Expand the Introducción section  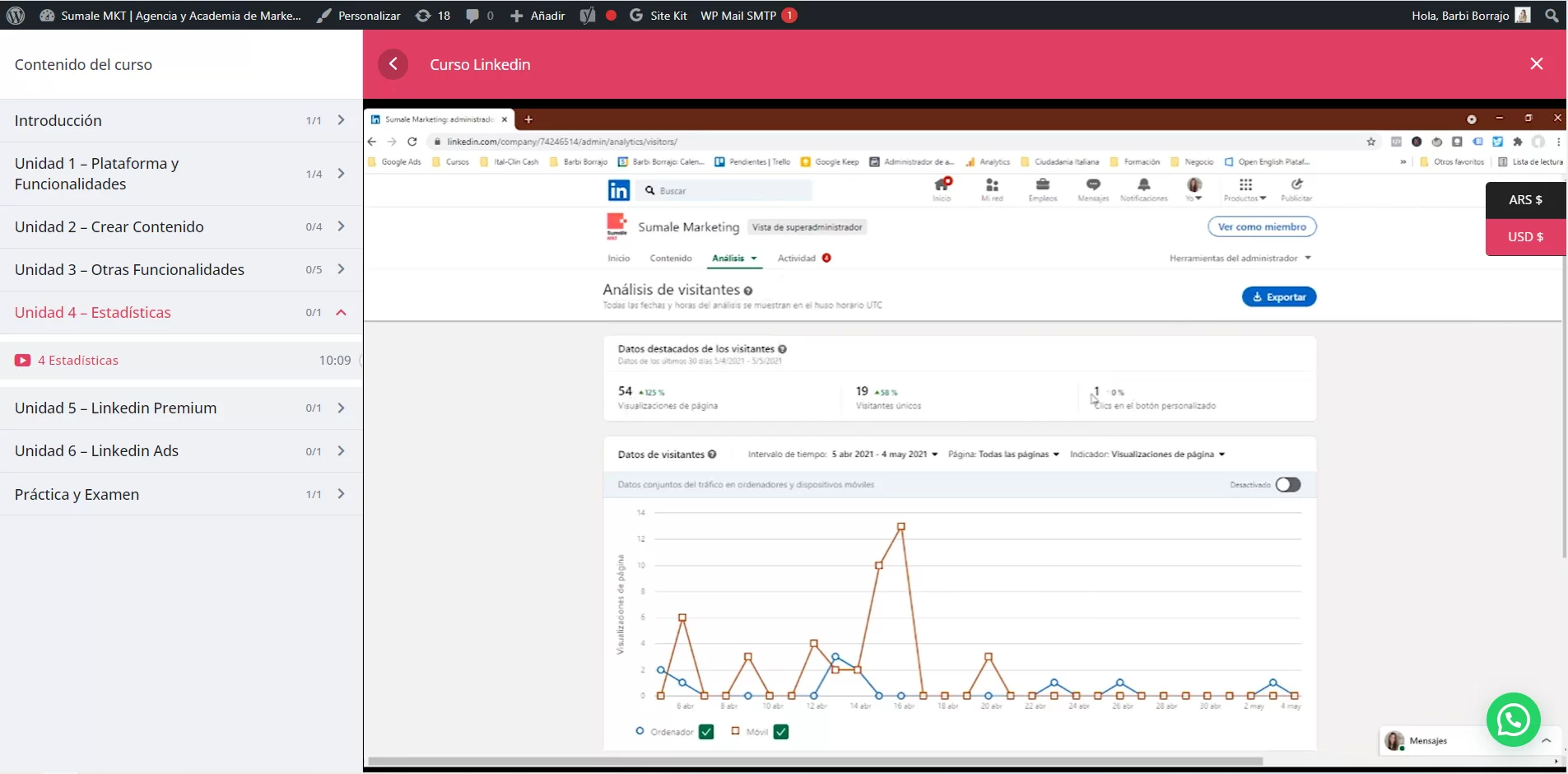pos(181,120)
